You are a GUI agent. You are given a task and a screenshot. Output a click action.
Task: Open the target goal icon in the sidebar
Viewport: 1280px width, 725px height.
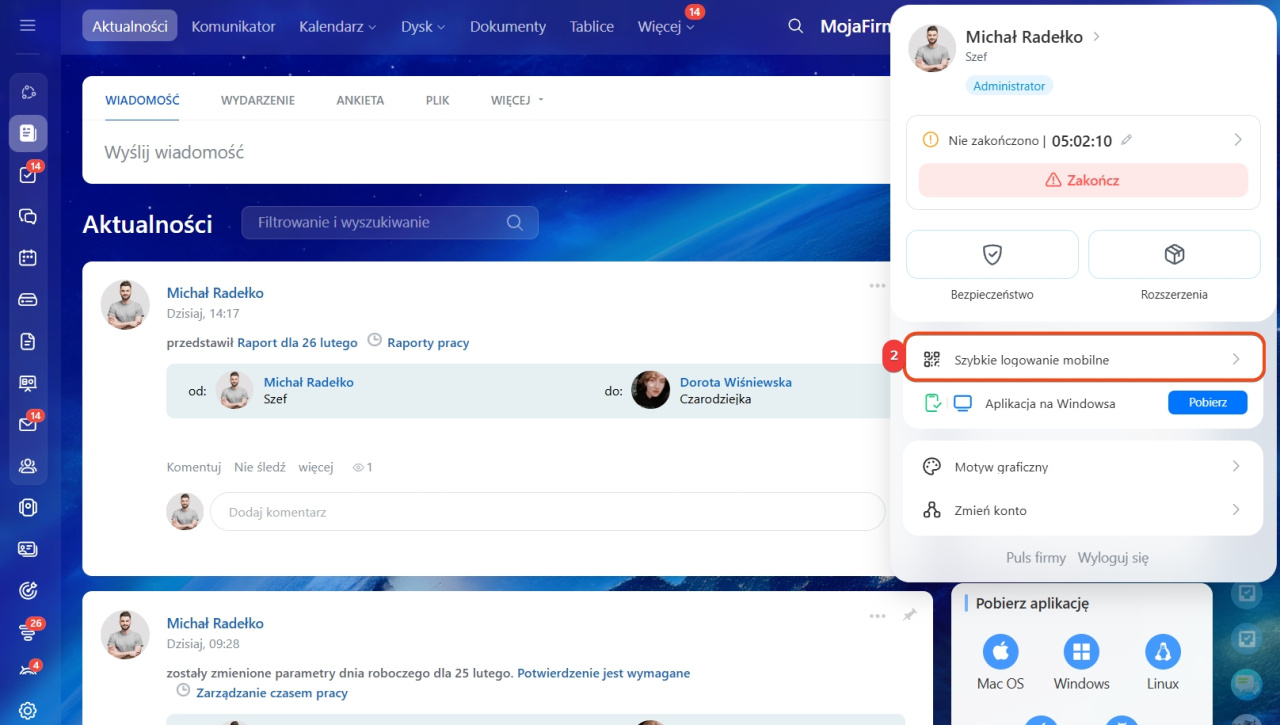[28, 590]
